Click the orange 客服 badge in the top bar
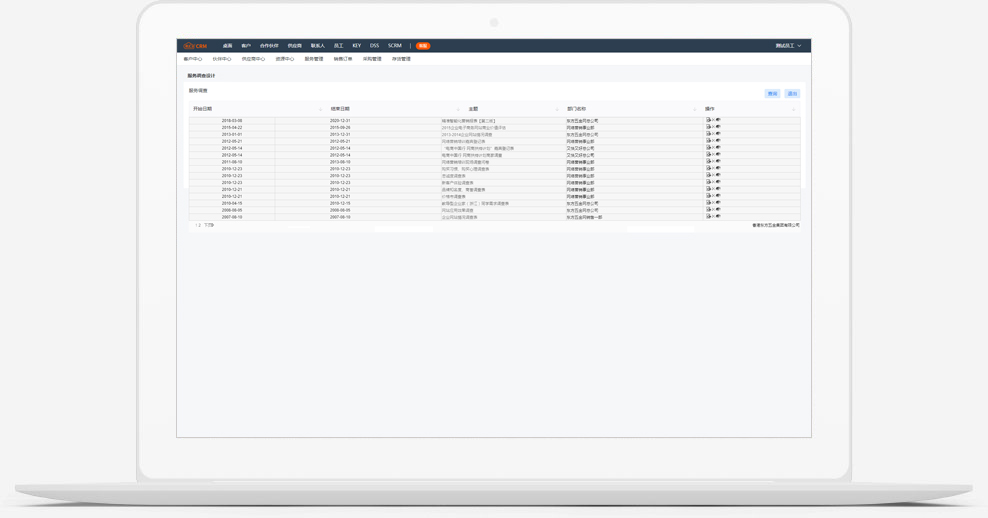The image size is (988, 518). [x=423, y=46]
